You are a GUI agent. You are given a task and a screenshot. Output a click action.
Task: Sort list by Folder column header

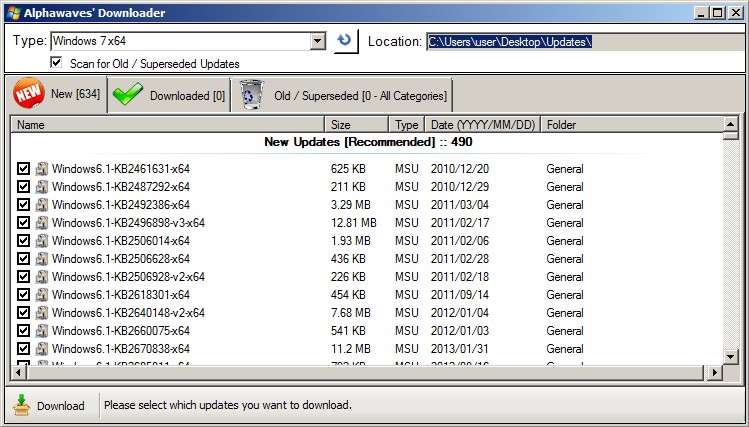click(x=632, y=125)
